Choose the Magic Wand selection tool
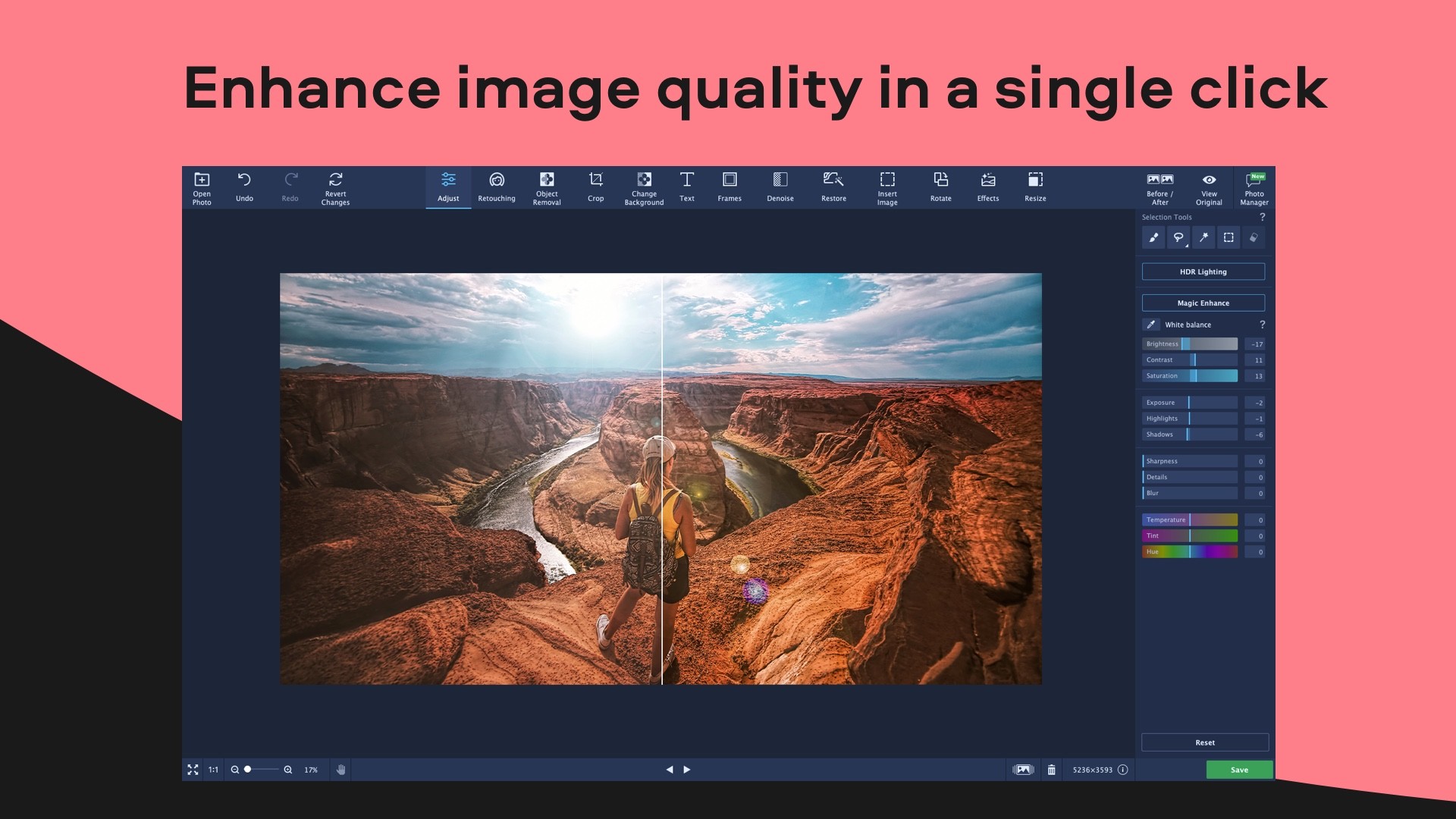Screen dimensions: 1456x819 click(x=1203, y=237)
